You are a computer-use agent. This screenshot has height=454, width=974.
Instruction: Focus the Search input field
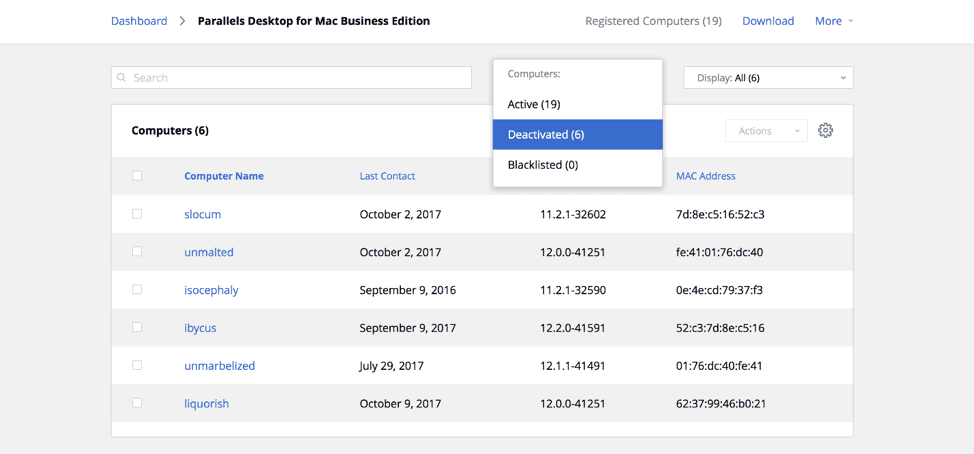[x=291, y=78]
